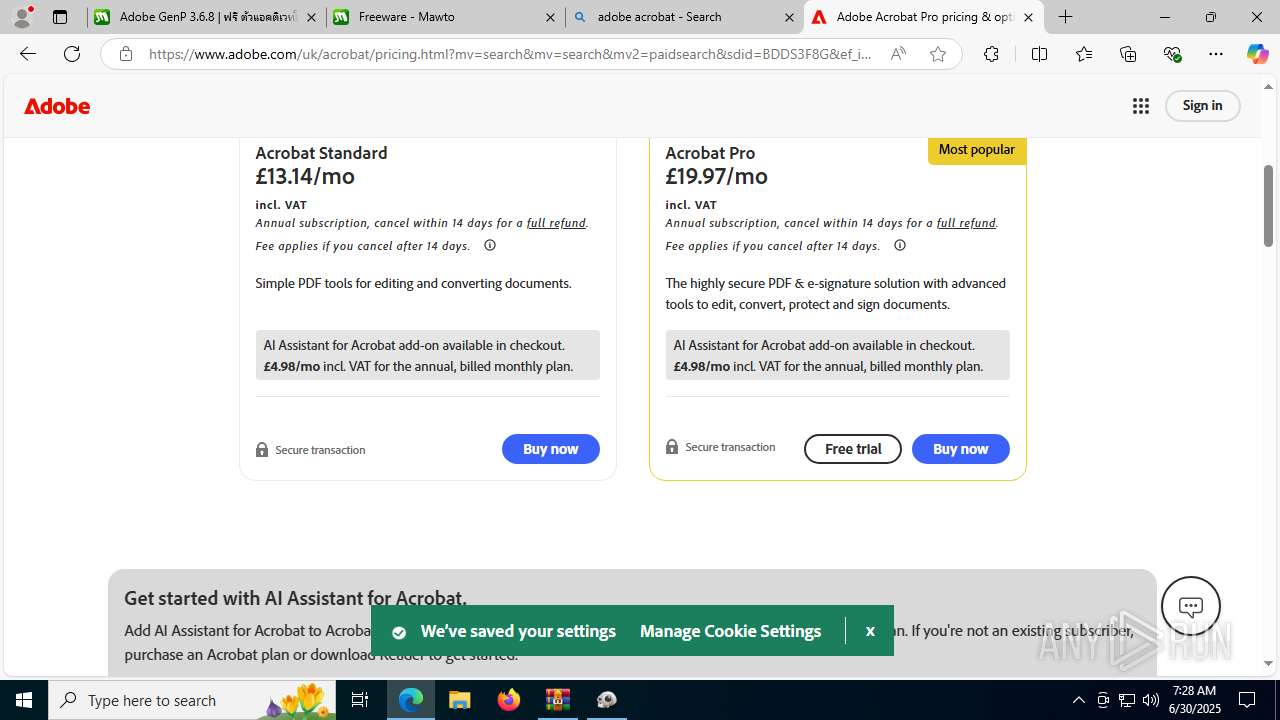Start the Acrobat Pro Free trial

point(853,449)
